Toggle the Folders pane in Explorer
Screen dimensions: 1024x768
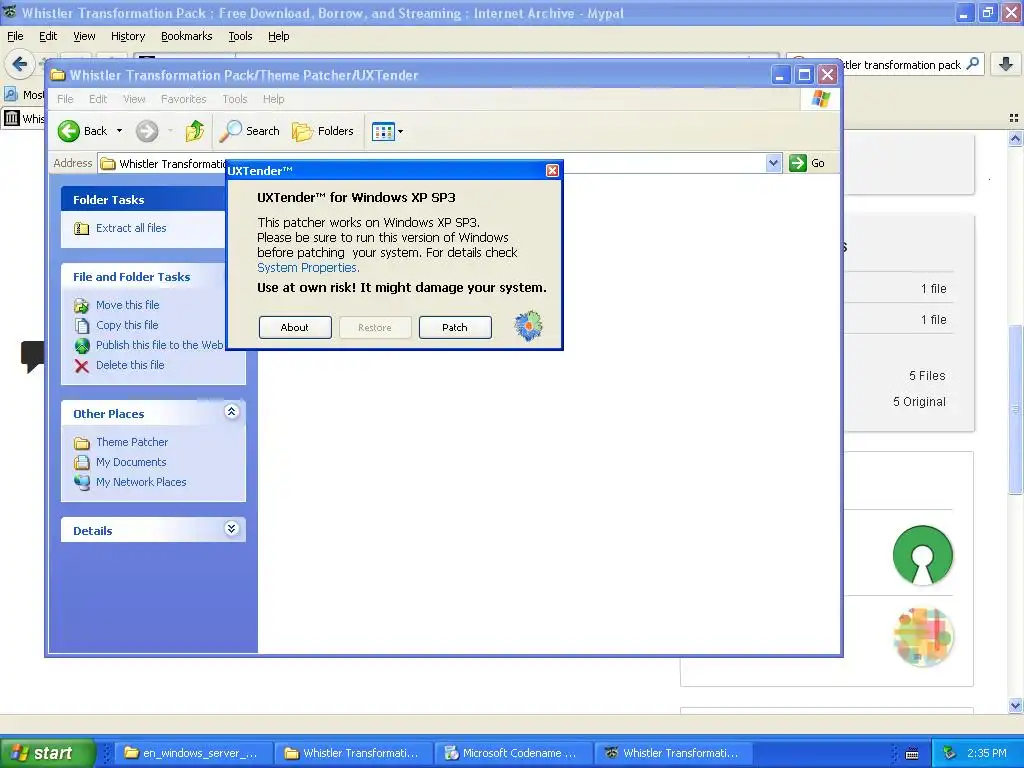tap(323, 131)
